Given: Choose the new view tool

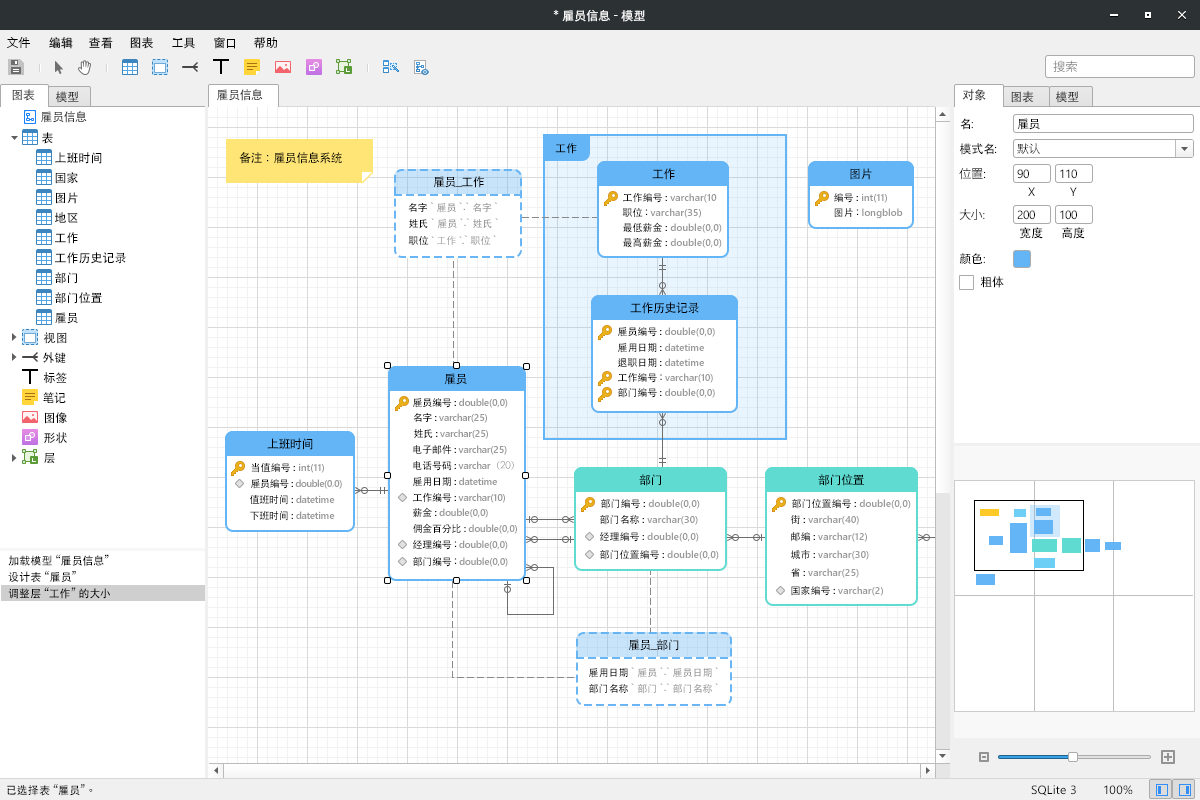Looking at the screenshot, I should coord(160,67).
